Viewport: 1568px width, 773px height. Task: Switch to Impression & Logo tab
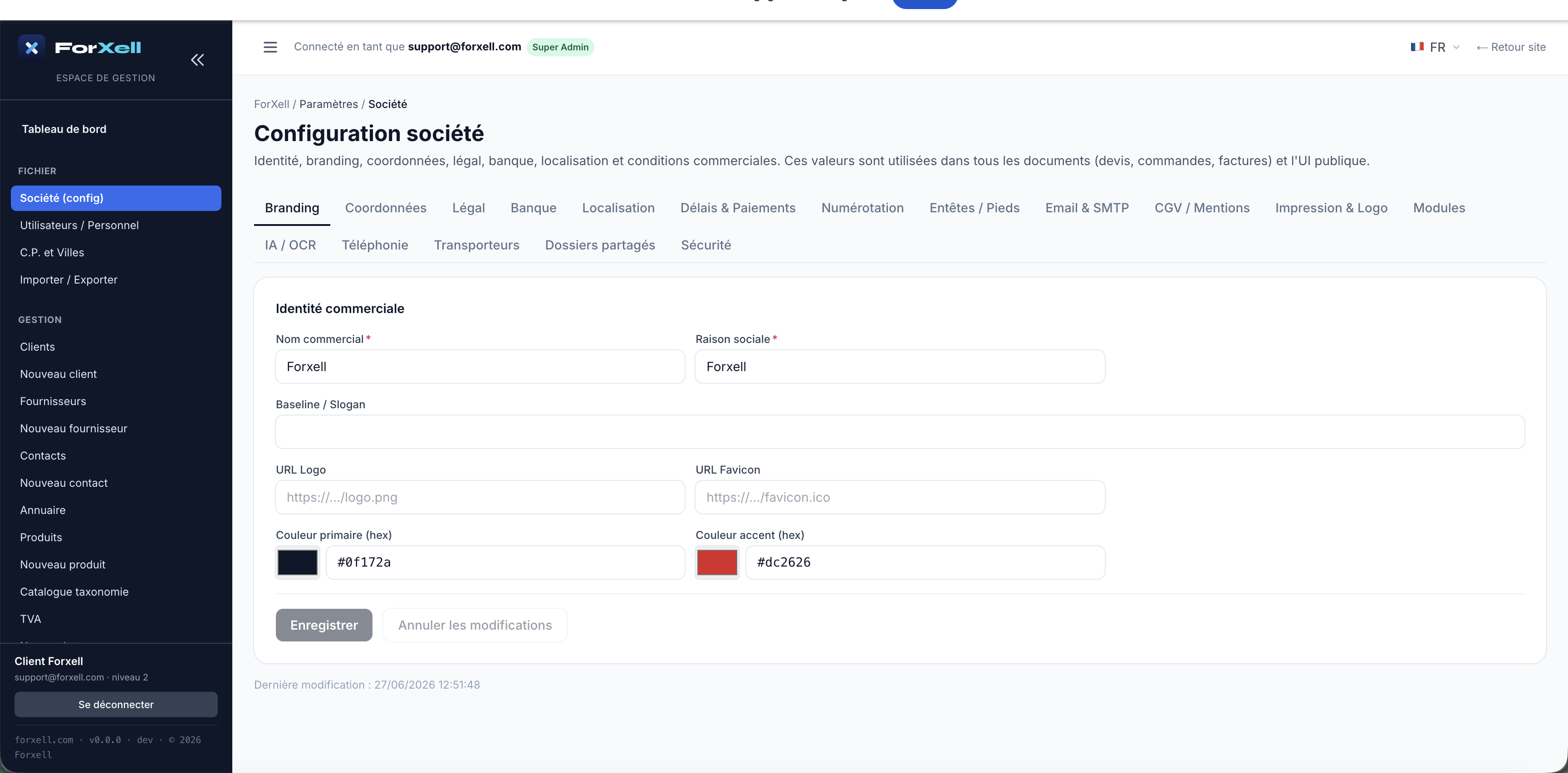tap(1331, 208)
